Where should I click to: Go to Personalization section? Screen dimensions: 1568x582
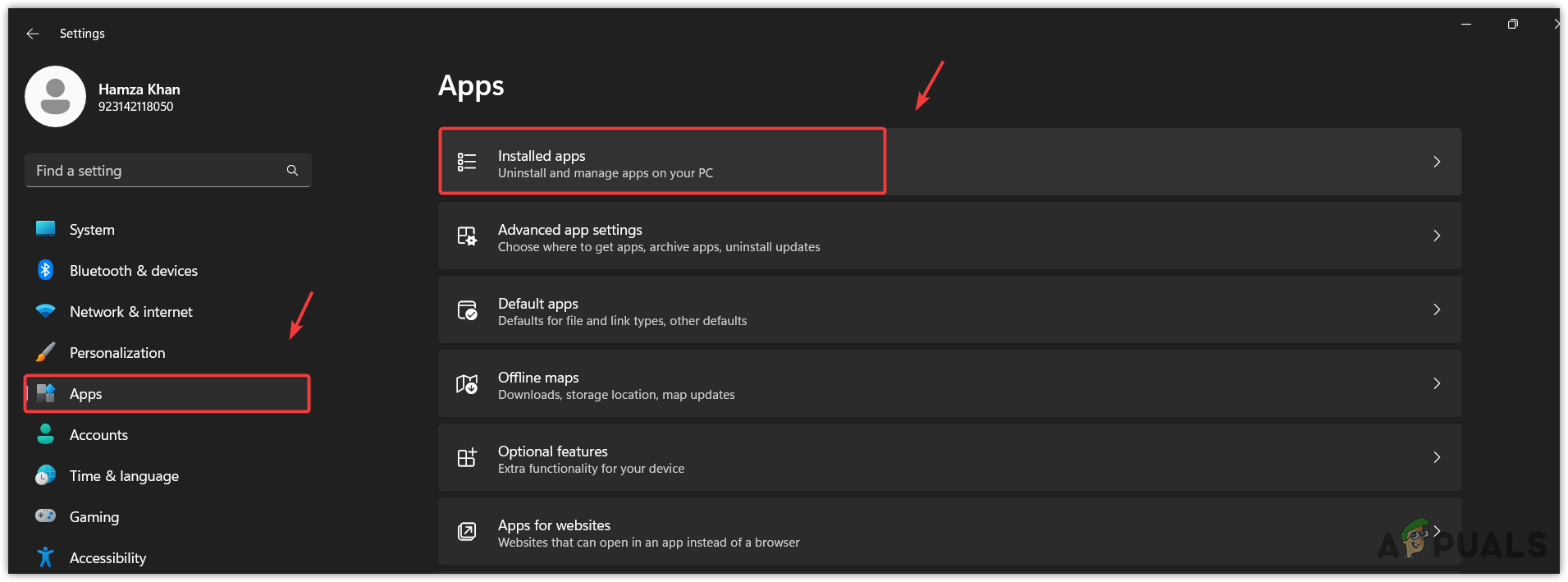click(x=117, y=353)
